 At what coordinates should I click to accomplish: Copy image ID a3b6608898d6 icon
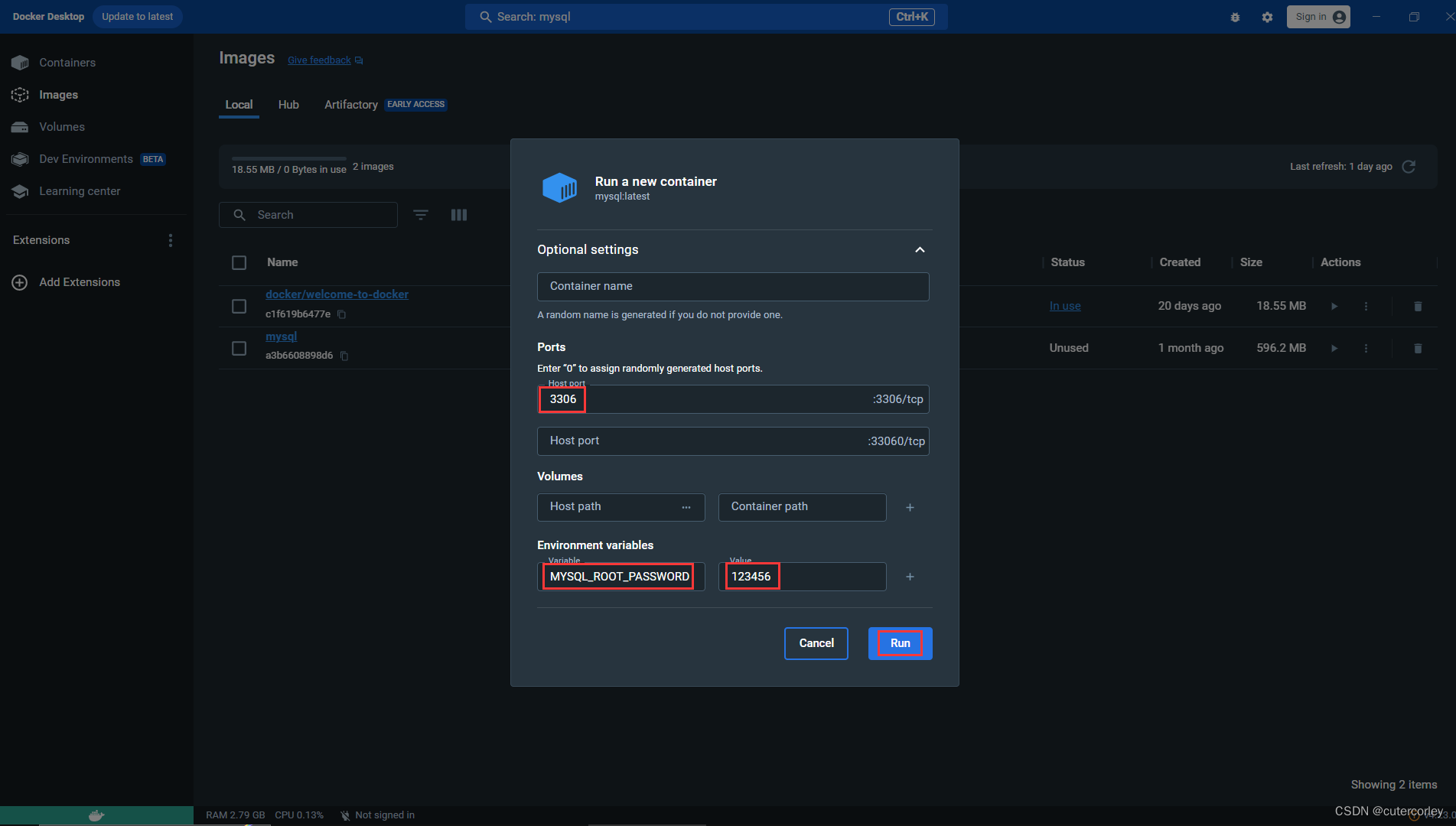pos(344,356)
